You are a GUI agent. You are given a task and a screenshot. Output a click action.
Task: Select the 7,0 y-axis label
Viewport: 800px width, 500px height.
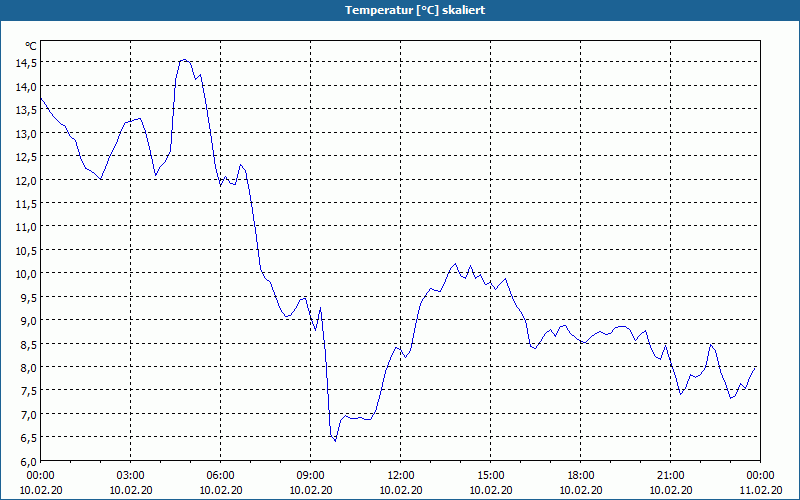[29, 415]
